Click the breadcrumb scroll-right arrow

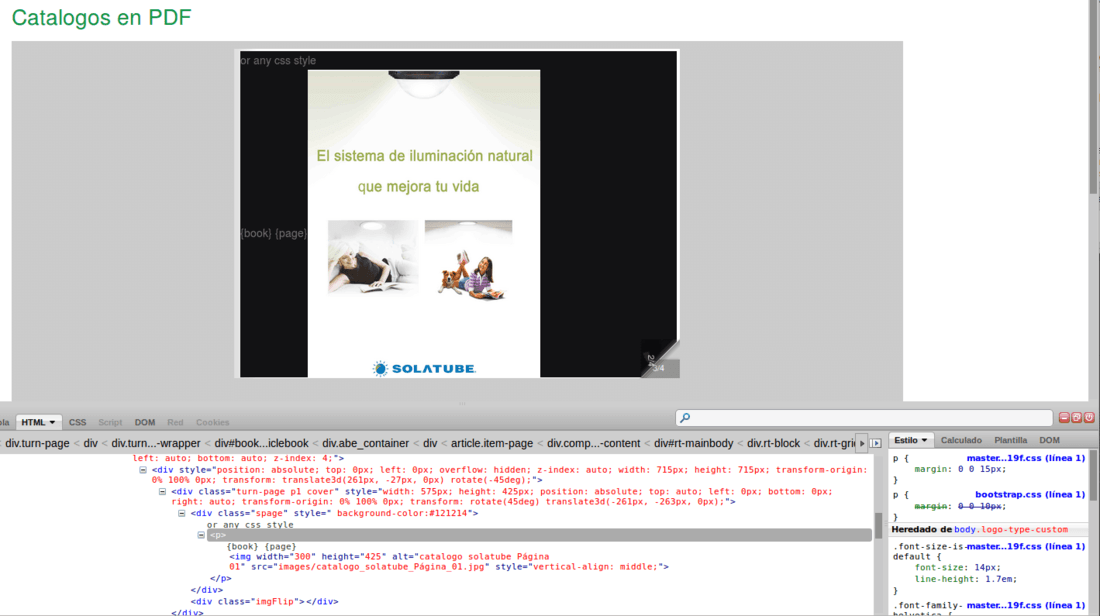[862, 443]
